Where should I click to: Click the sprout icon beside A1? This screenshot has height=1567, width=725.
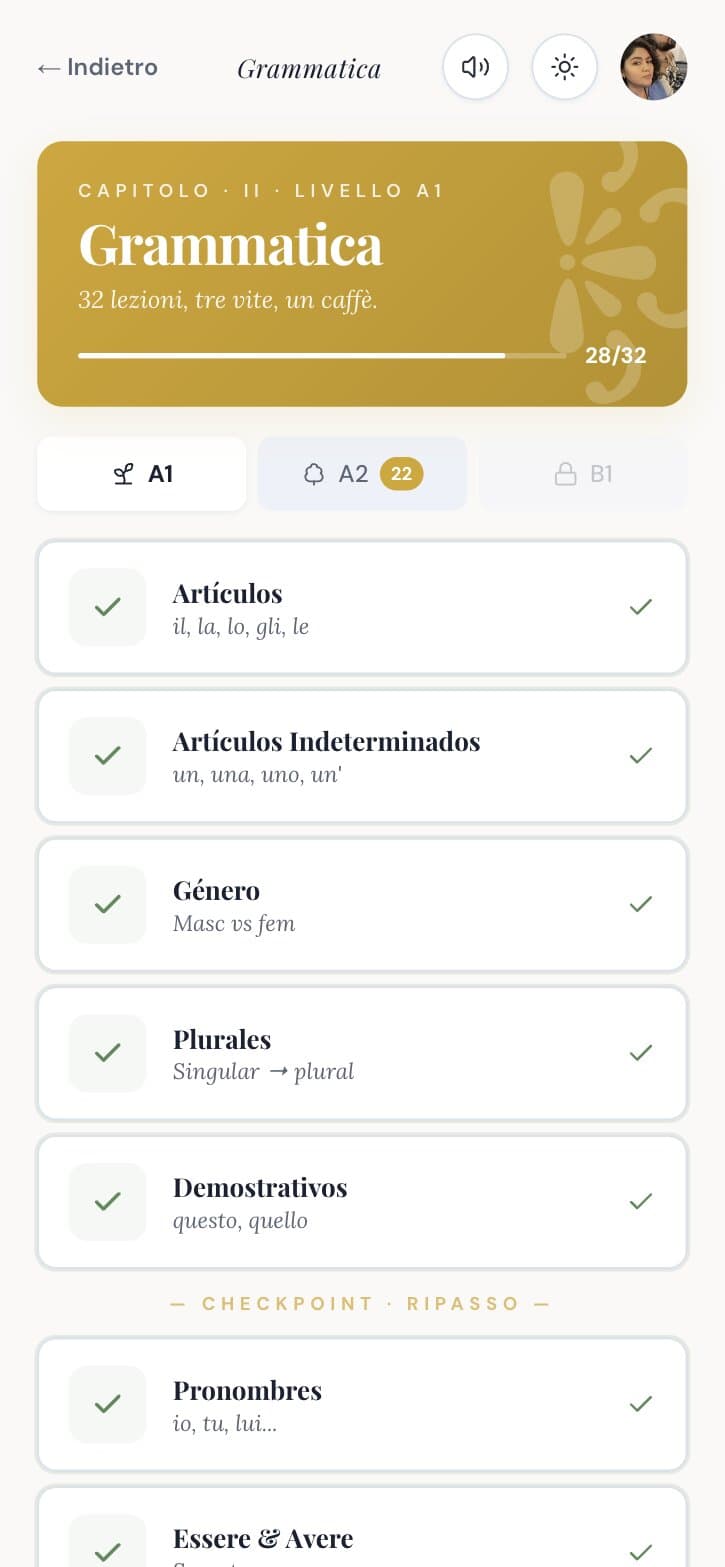pyautogui.click(x=122, y=474)
